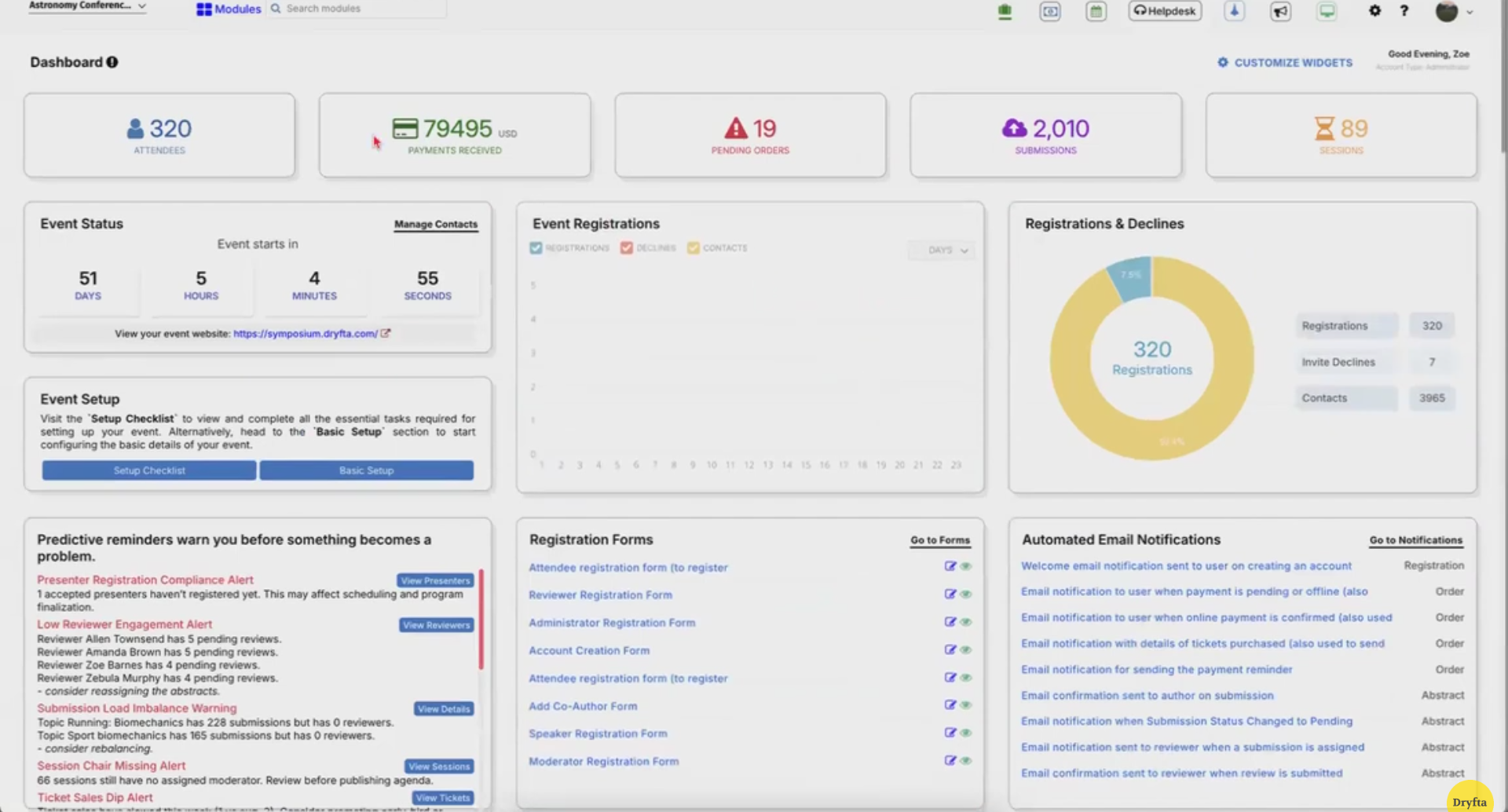Click edit icon for Speaker Registration Form
Screen dimensions: 1508x812
[950, 733]
